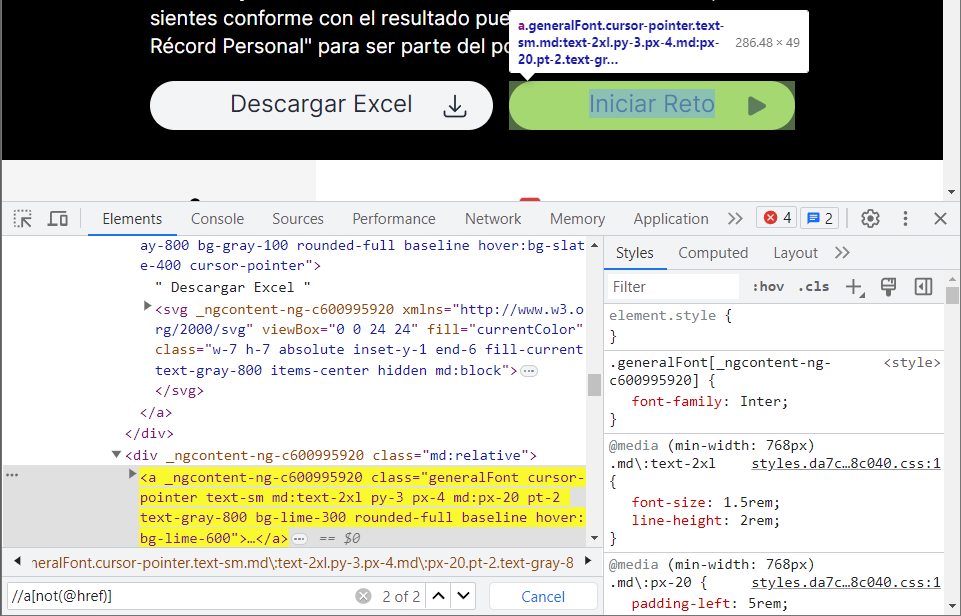Open the hidden panels chevron menu
Viewport: 961px width, 616px height.
coord(734,218)
